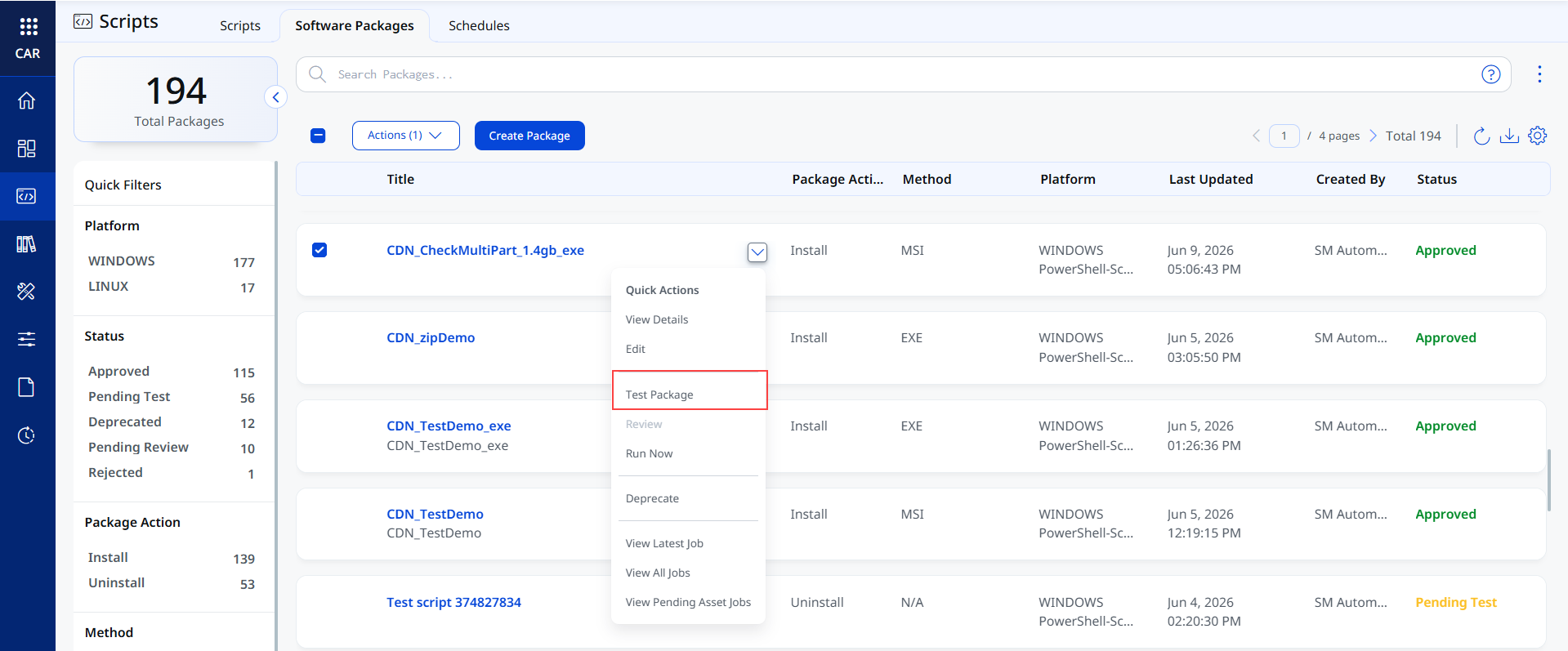Image resolution: width=1568 pixels, height=651 pixels.
Task: Go to Home in the sidebar
Action: [x=27, y=100]
